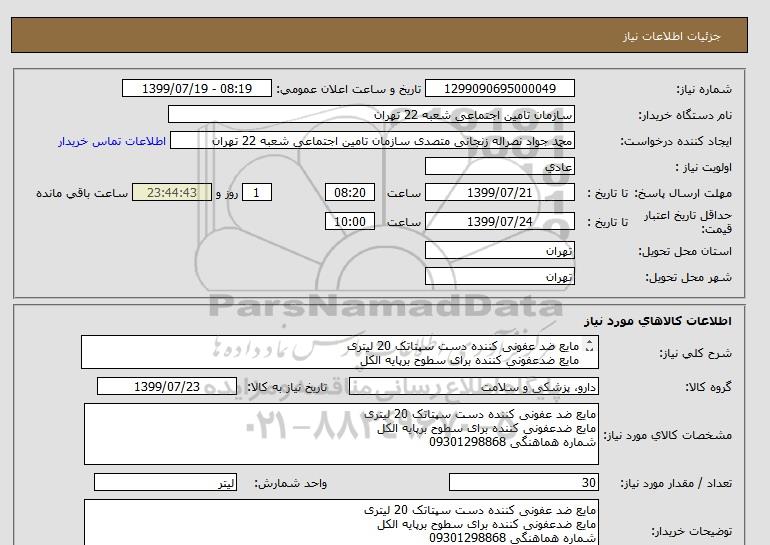Open buyer contact information link

click(112, 141)
